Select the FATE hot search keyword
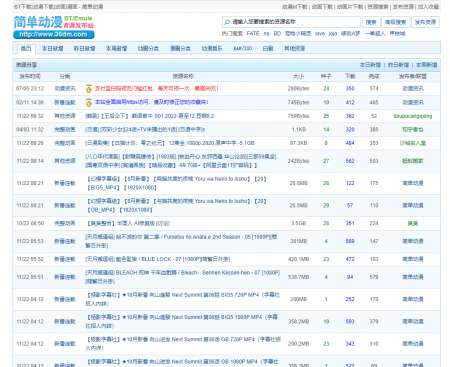450x367 pixels. pyautogui.click(x=253, y=34)
